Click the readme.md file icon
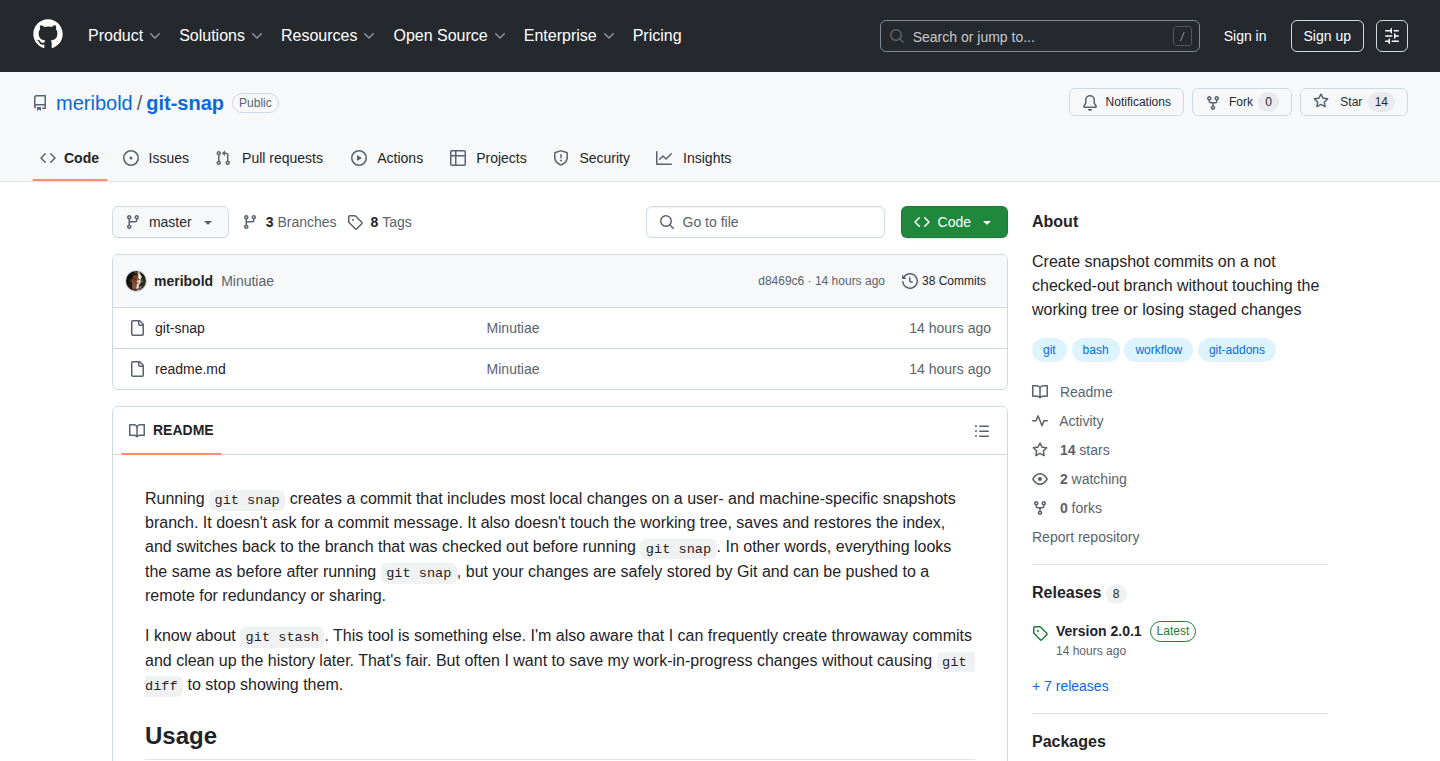The width and height of the screenshot is (1440, 761). click(138, 369)
